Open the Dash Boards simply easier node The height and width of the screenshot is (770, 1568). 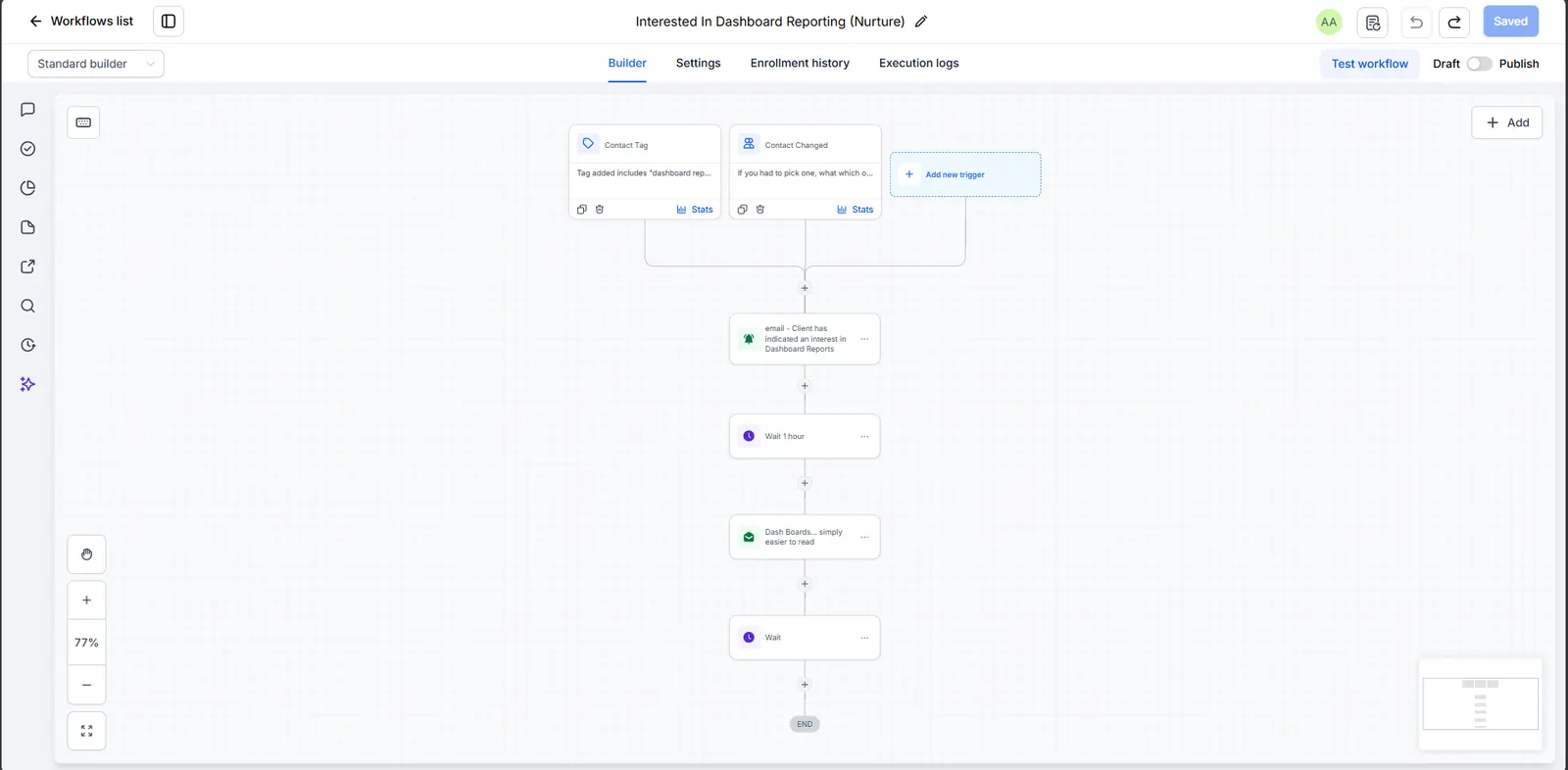coord(805,537)
